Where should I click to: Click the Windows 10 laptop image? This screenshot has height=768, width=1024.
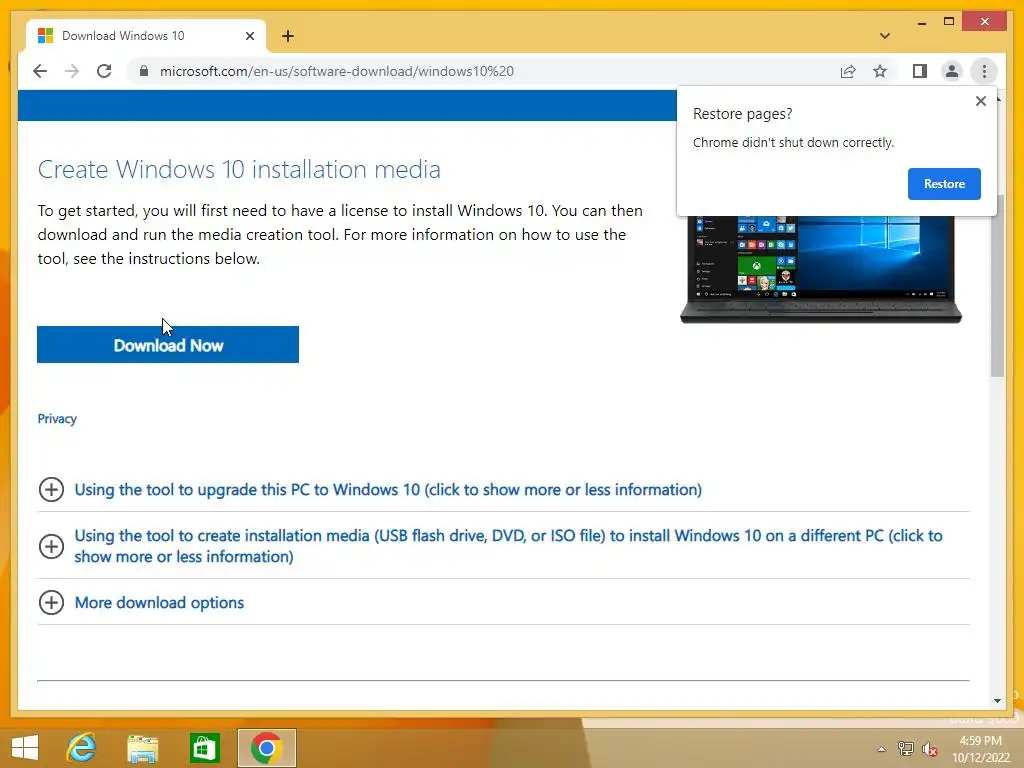tap(820, 269)
